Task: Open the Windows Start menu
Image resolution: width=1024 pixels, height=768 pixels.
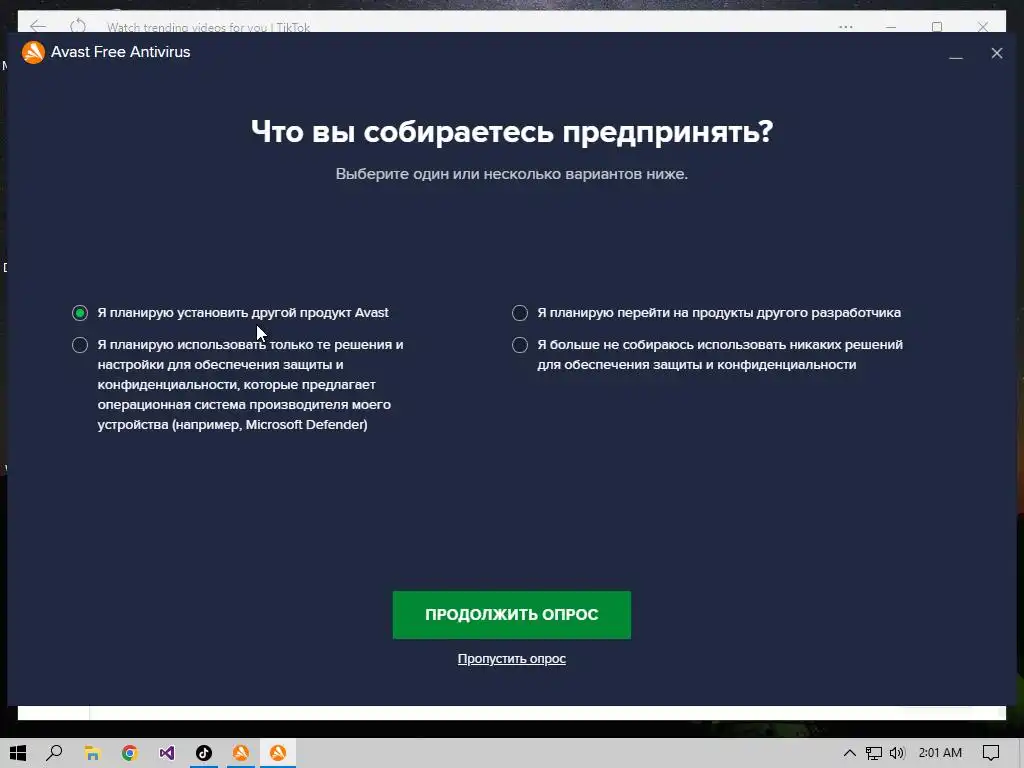Action: point(18,753)
